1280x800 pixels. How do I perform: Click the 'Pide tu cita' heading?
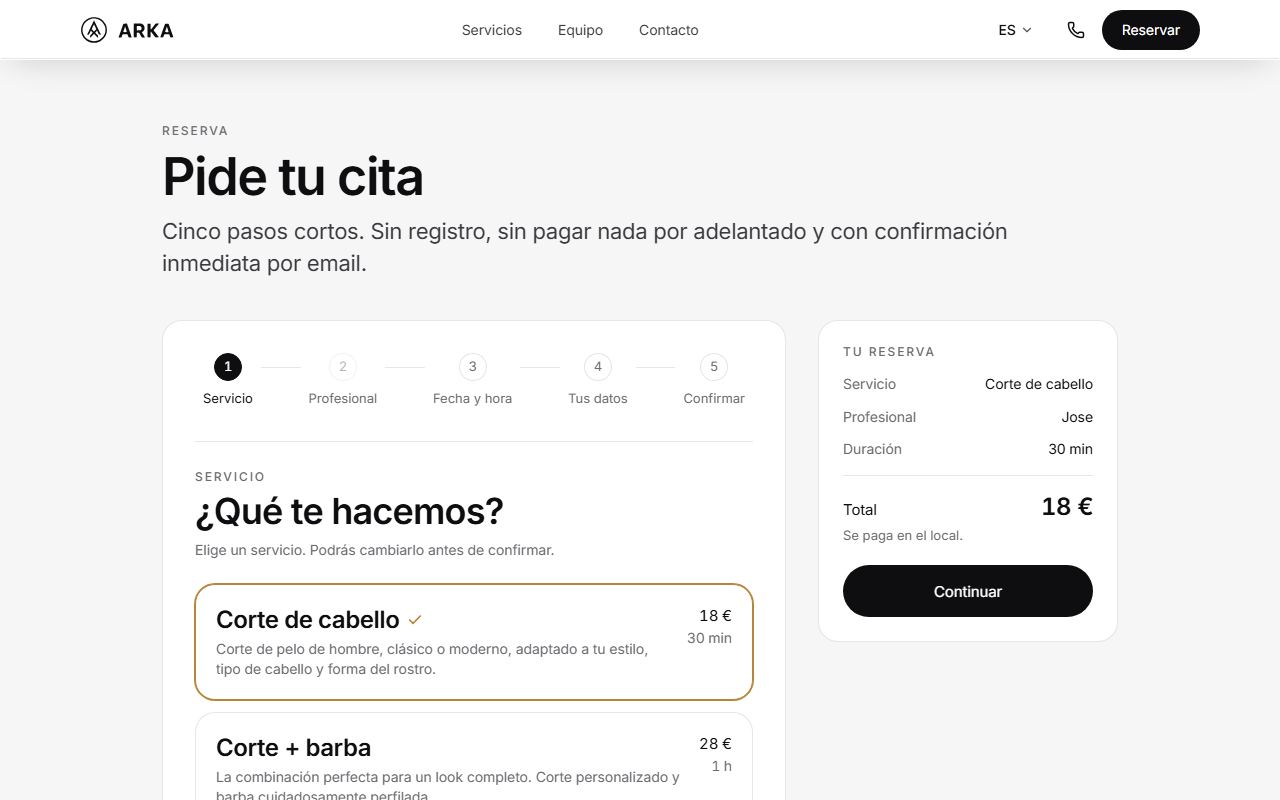(x=293, y=177)
